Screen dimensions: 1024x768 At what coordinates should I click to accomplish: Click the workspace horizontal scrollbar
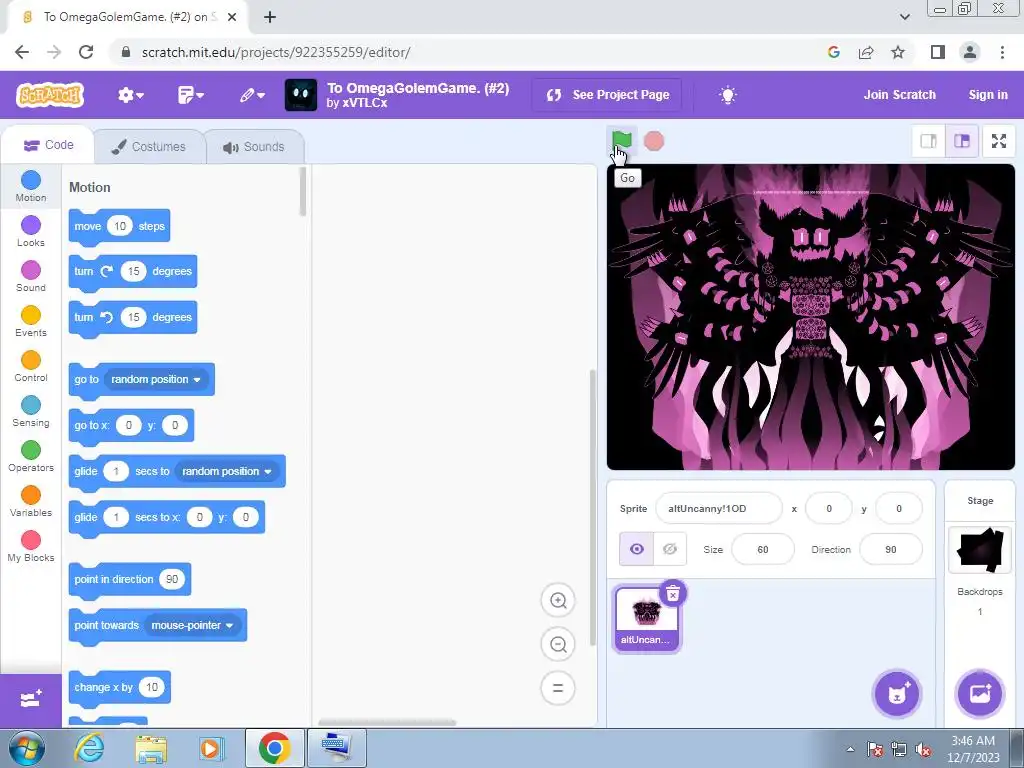(387, 722)
